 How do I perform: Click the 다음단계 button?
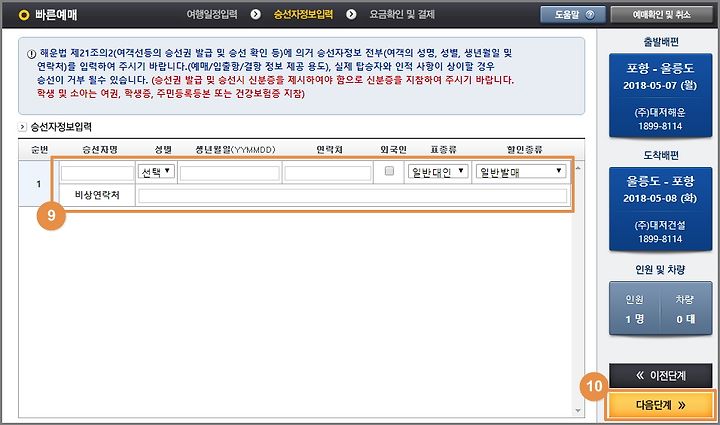pyautogui.click(x=660, y=405)
